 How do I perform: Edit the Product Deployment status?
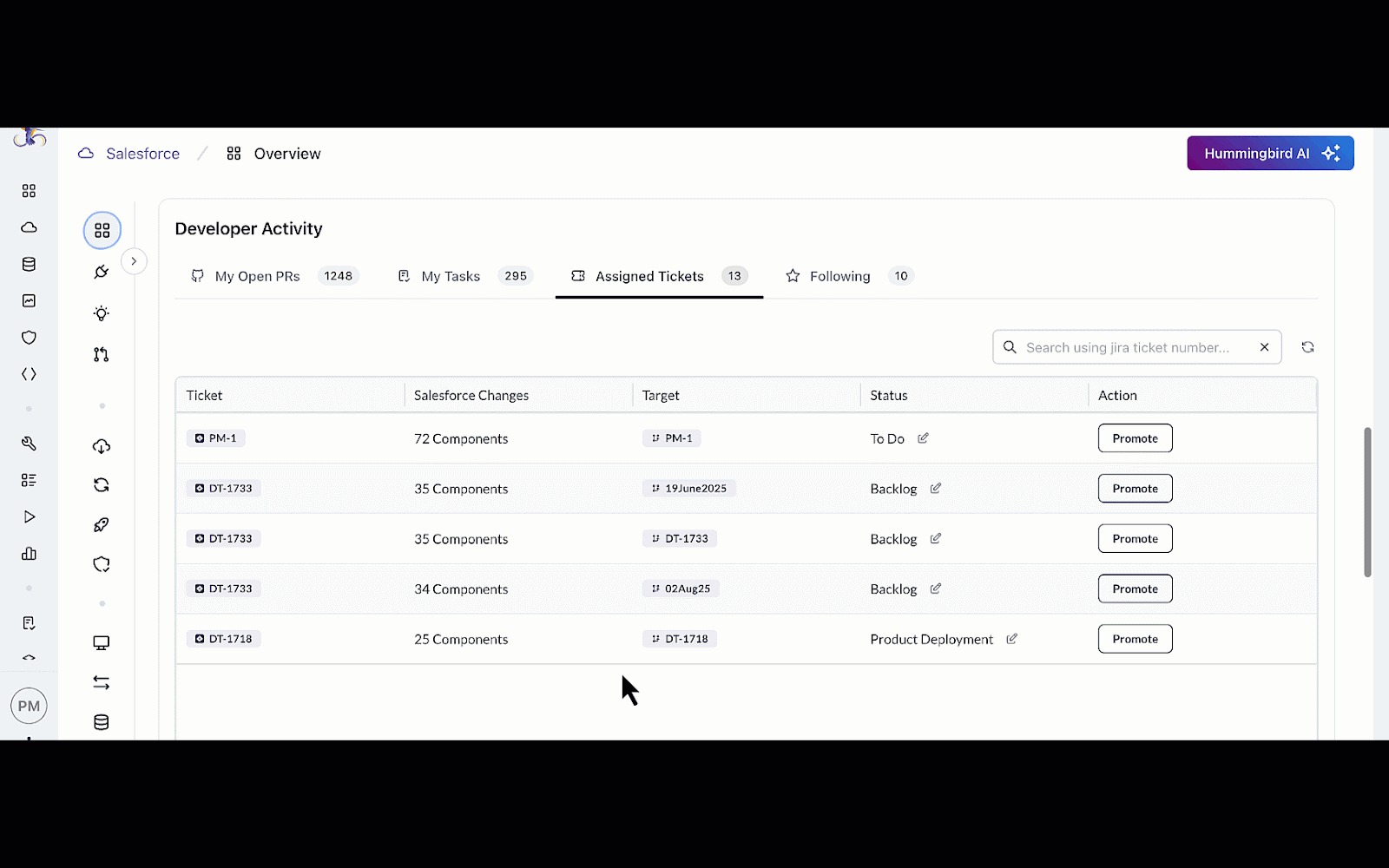pyautogui.click(x=1011, y=639)
